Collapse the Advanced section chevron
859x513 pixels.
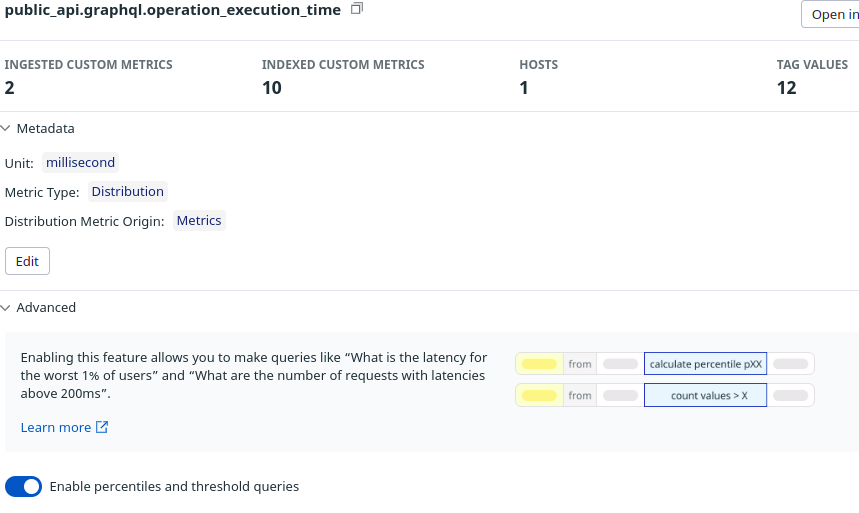6,307
